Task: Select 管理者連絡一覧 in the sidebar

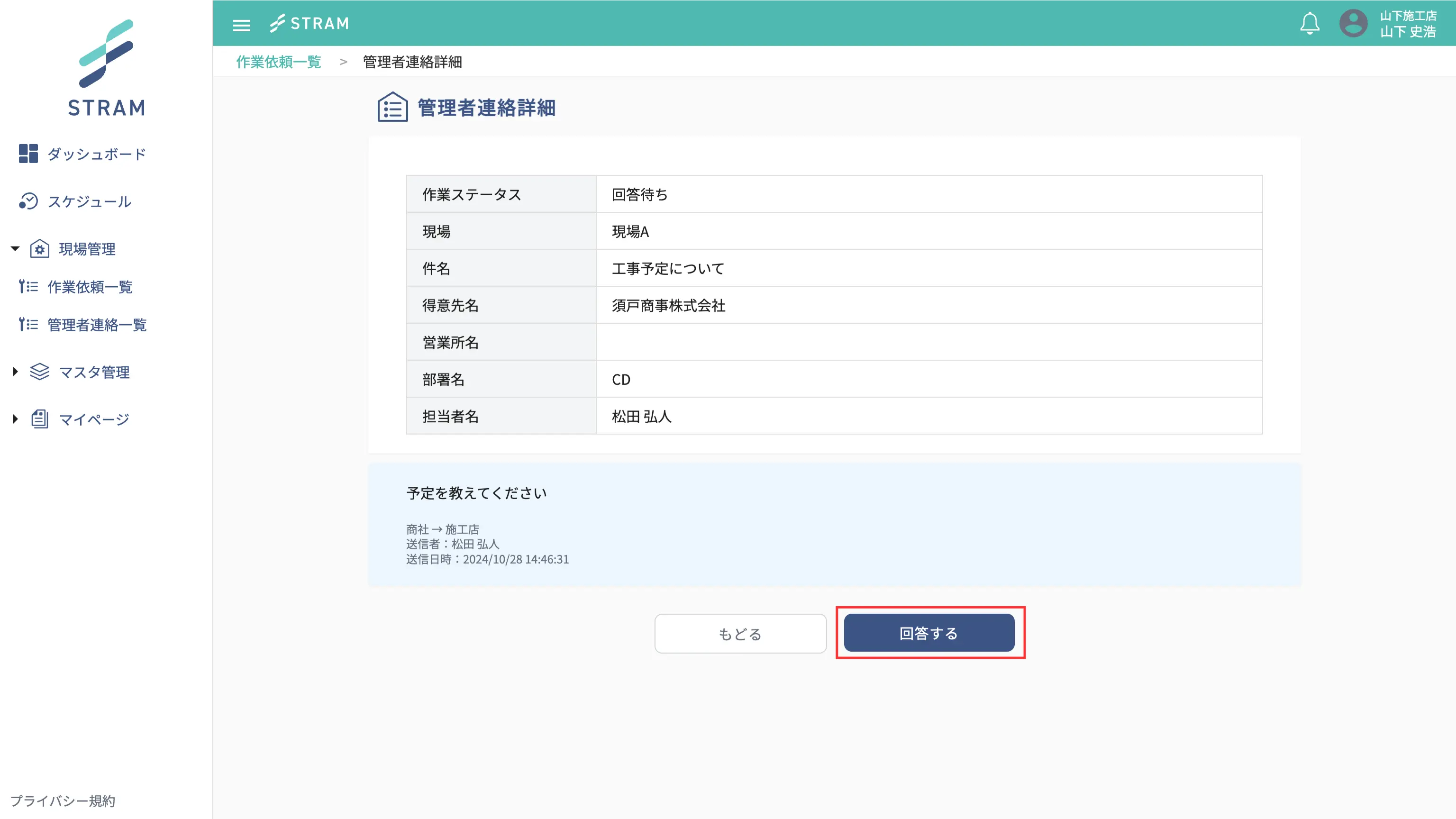Action: 97,325
